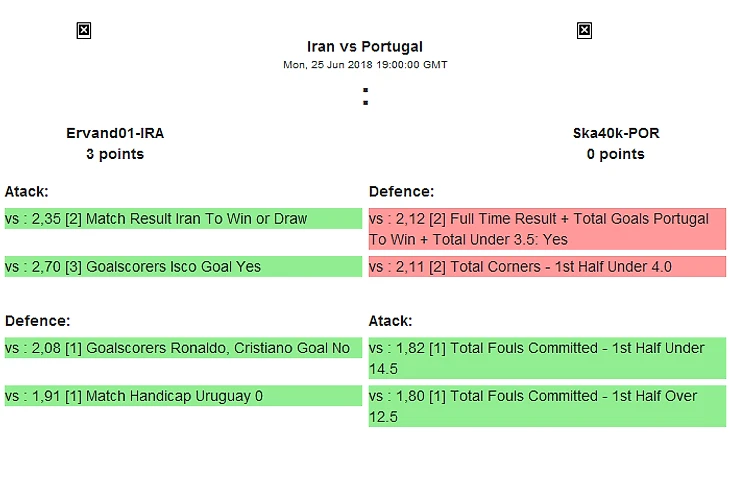Select the Goalscorers Isco Goal Yes bet
The image size is (730, 480).
[x=182, y=267]
